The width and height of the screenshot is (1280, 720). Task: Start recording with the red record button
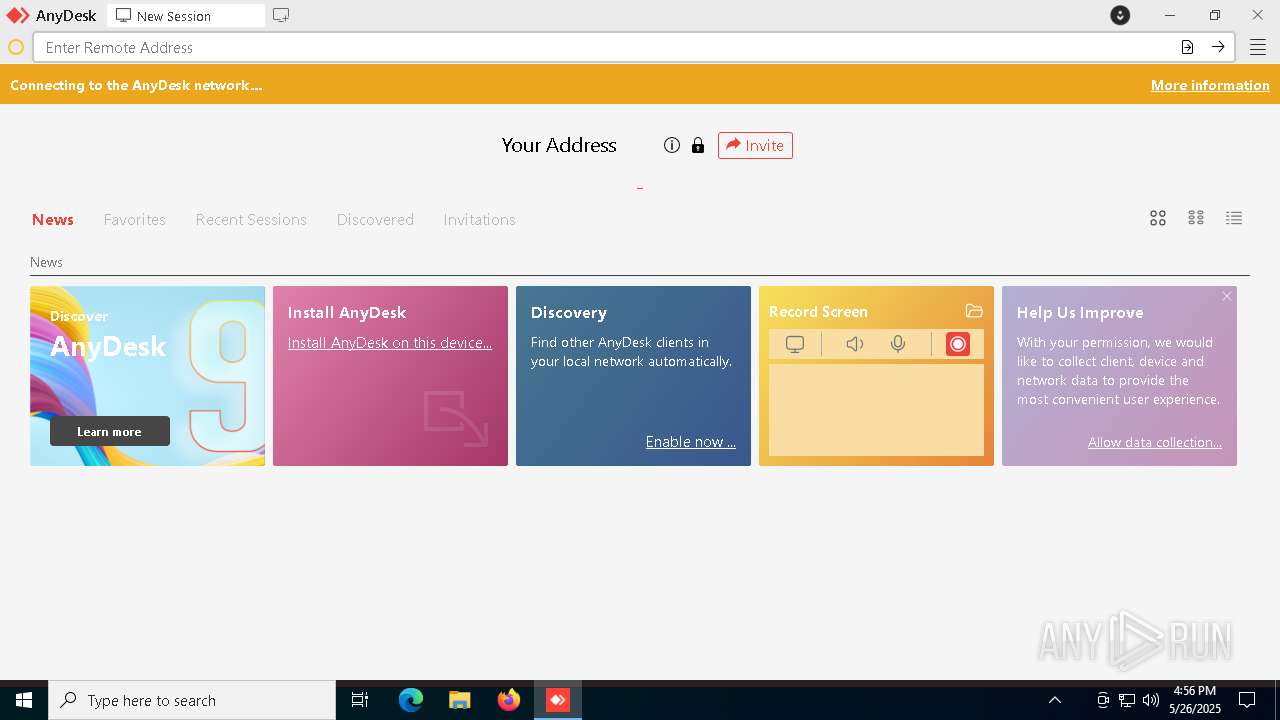pyautogui.click(x=958, y=344)
